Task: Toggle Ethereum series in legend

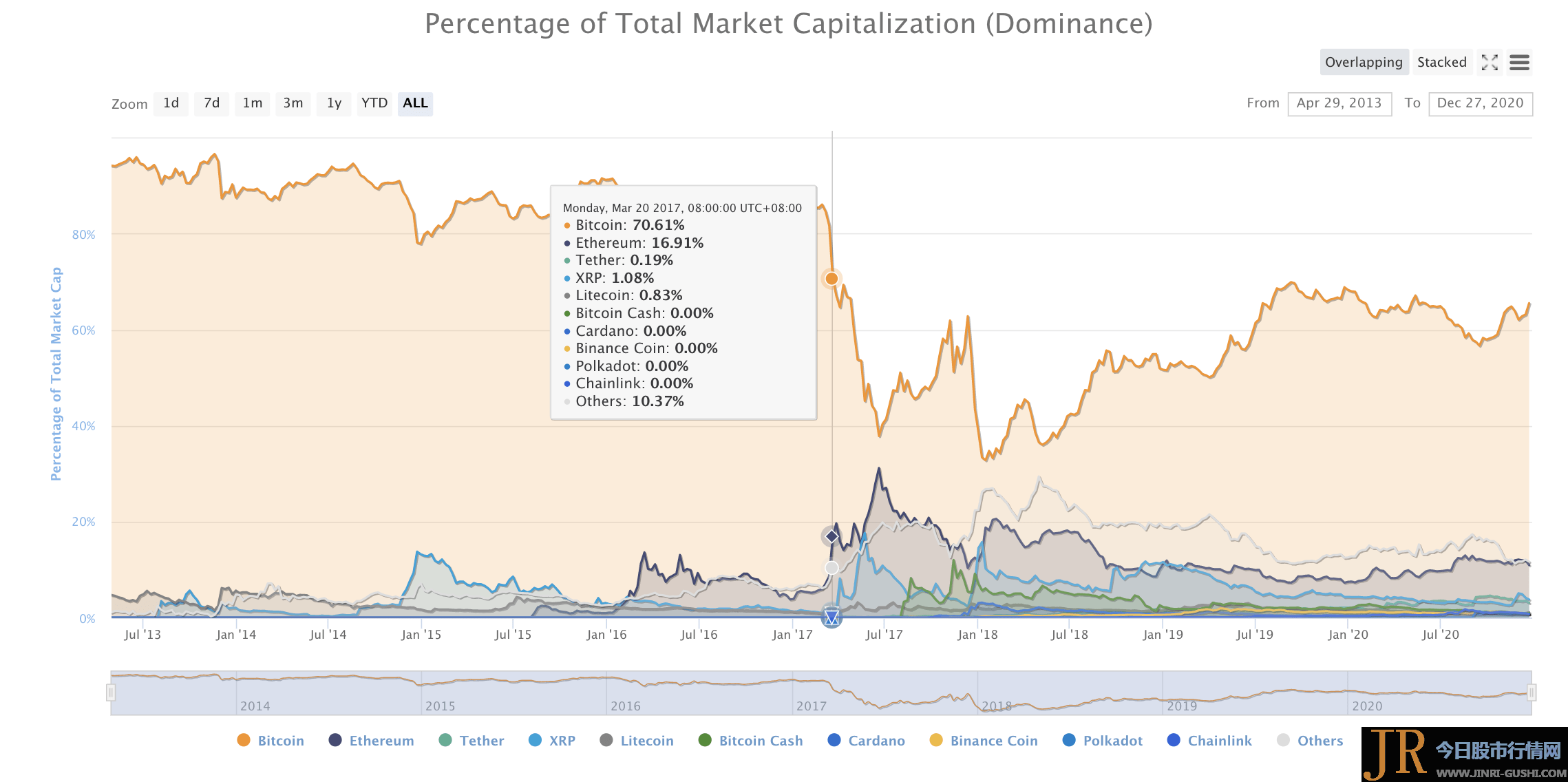Action: pyautogui.click(x=371, y=741)
